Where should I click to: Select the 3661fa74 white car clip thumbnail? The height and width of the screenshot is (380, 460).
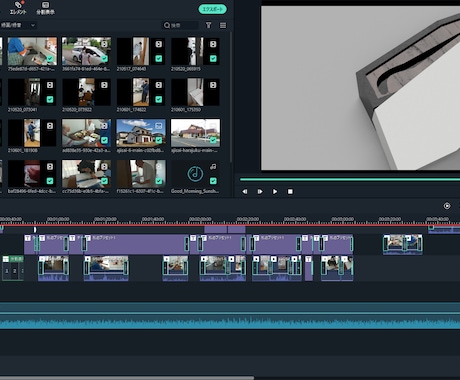click(x=86, y=51)
